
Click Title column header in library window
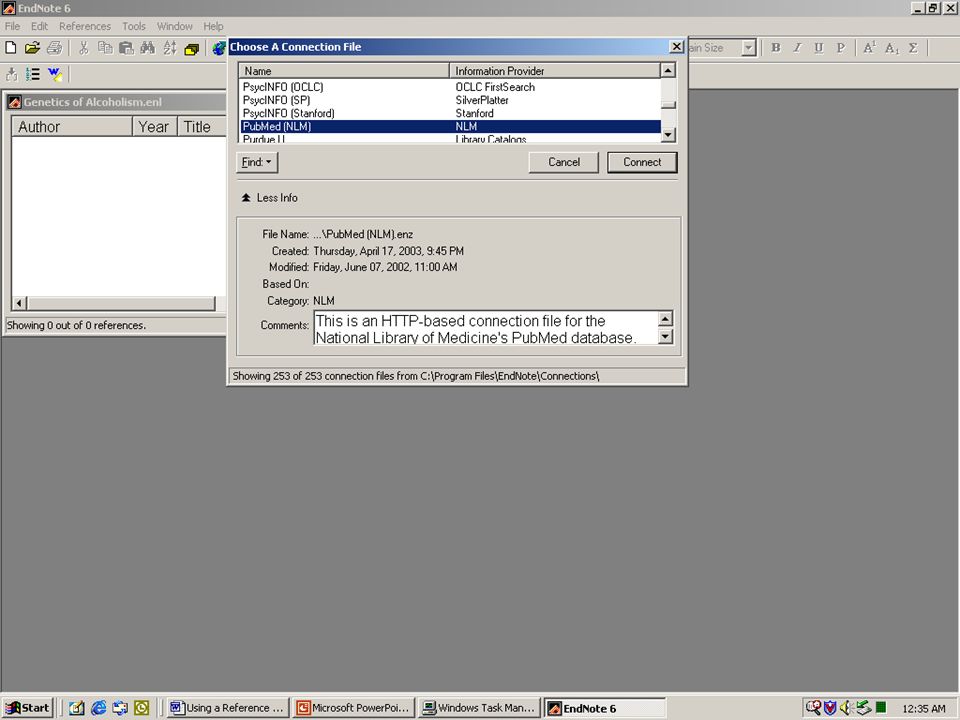[203, 127]
